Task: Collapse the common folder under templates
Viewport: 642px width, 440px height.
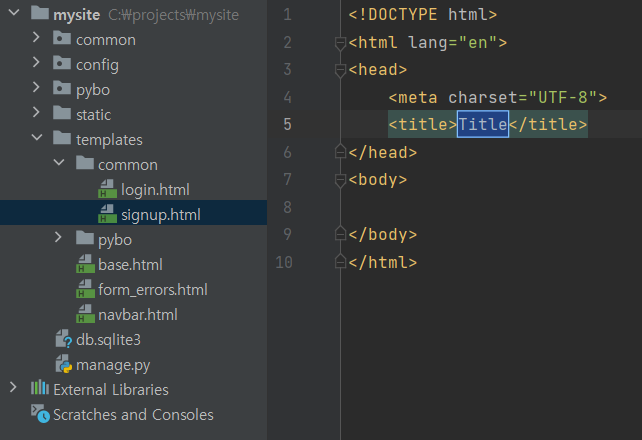Action: point(59,162)
